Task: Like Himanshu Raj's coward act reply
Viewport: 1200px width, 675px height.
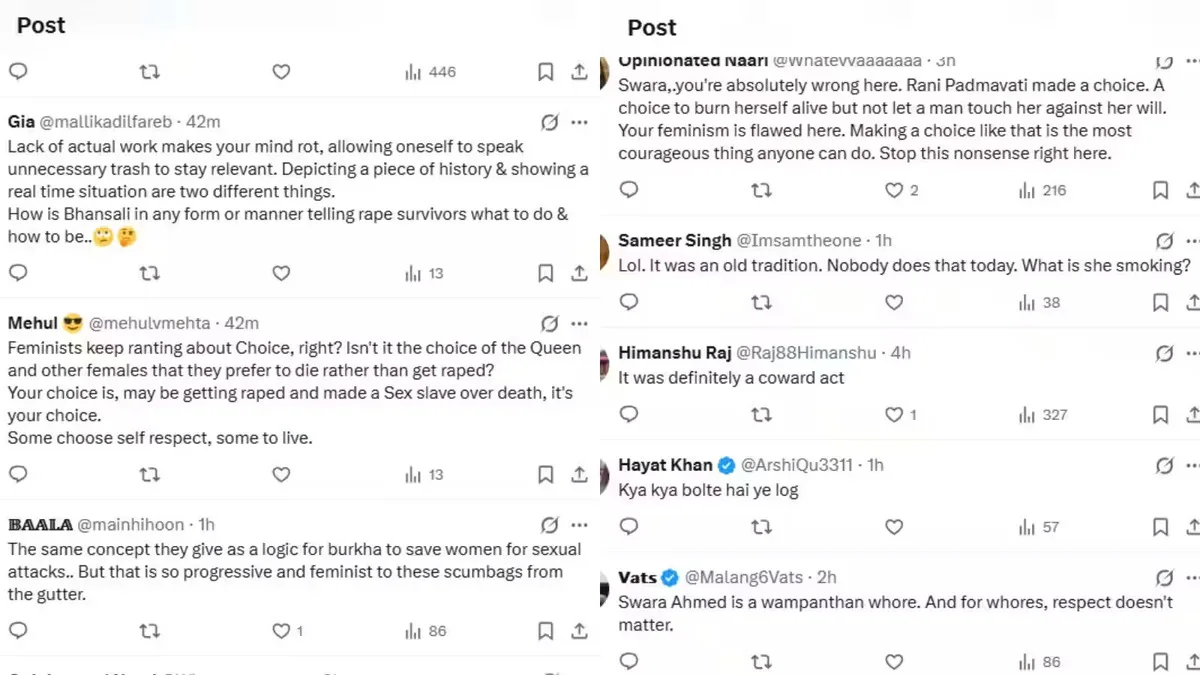Action: pyautogui.click(x=894, y=415)
